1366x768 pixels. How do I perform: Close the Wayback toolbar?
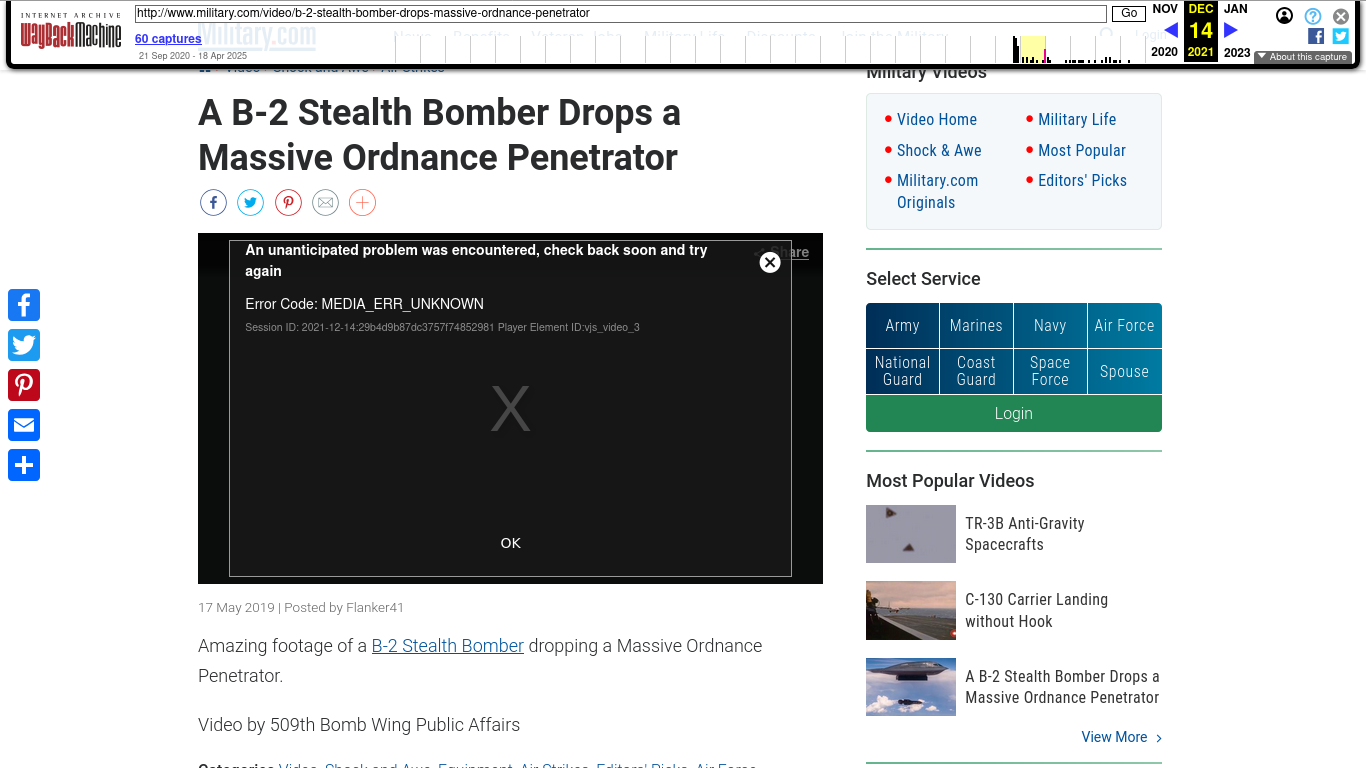pos(1341,16)
